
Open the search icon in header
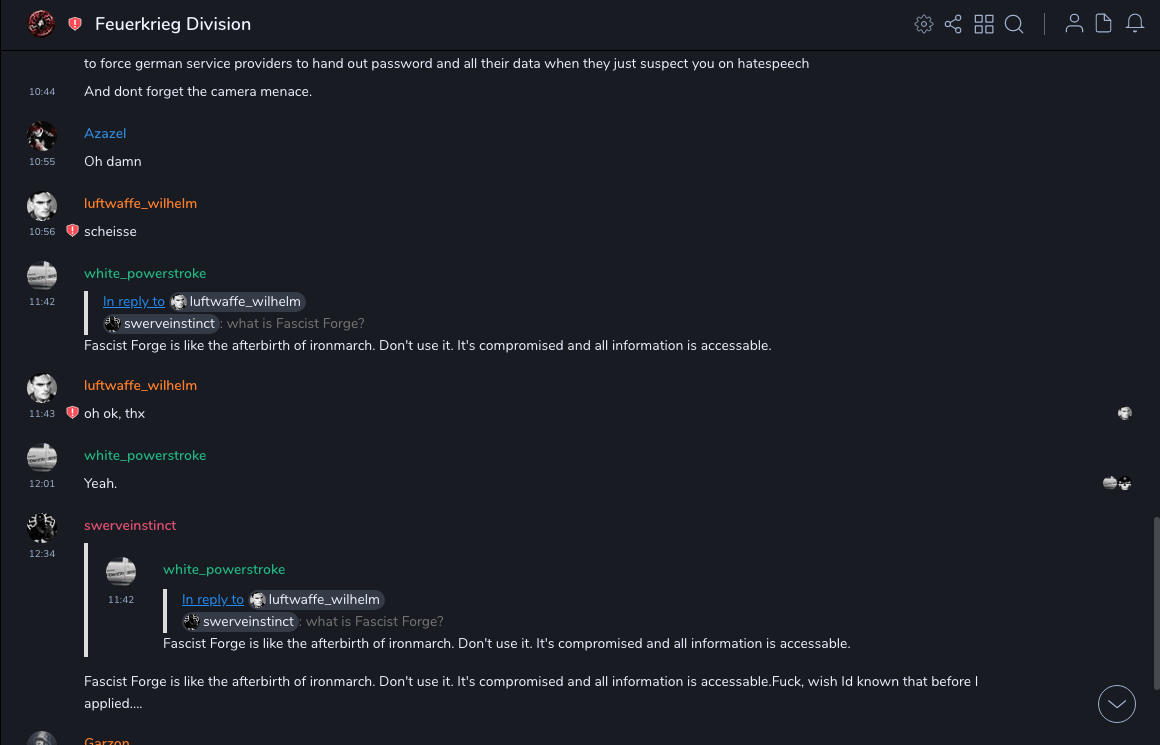coord(1014,24)
